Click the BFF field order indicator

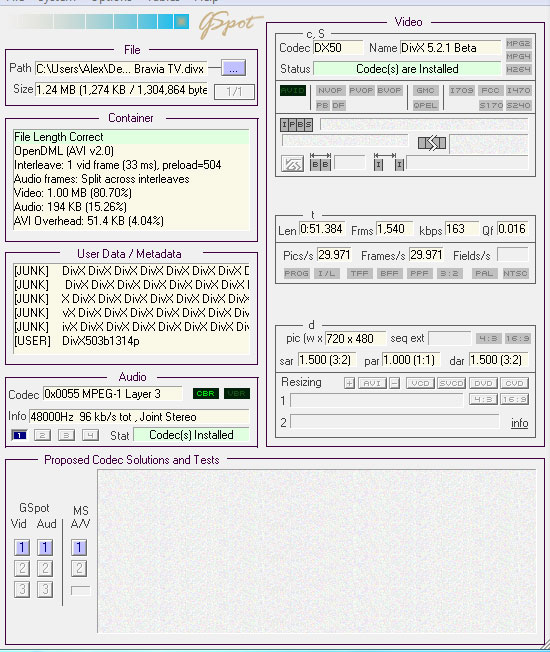[390, 273]
